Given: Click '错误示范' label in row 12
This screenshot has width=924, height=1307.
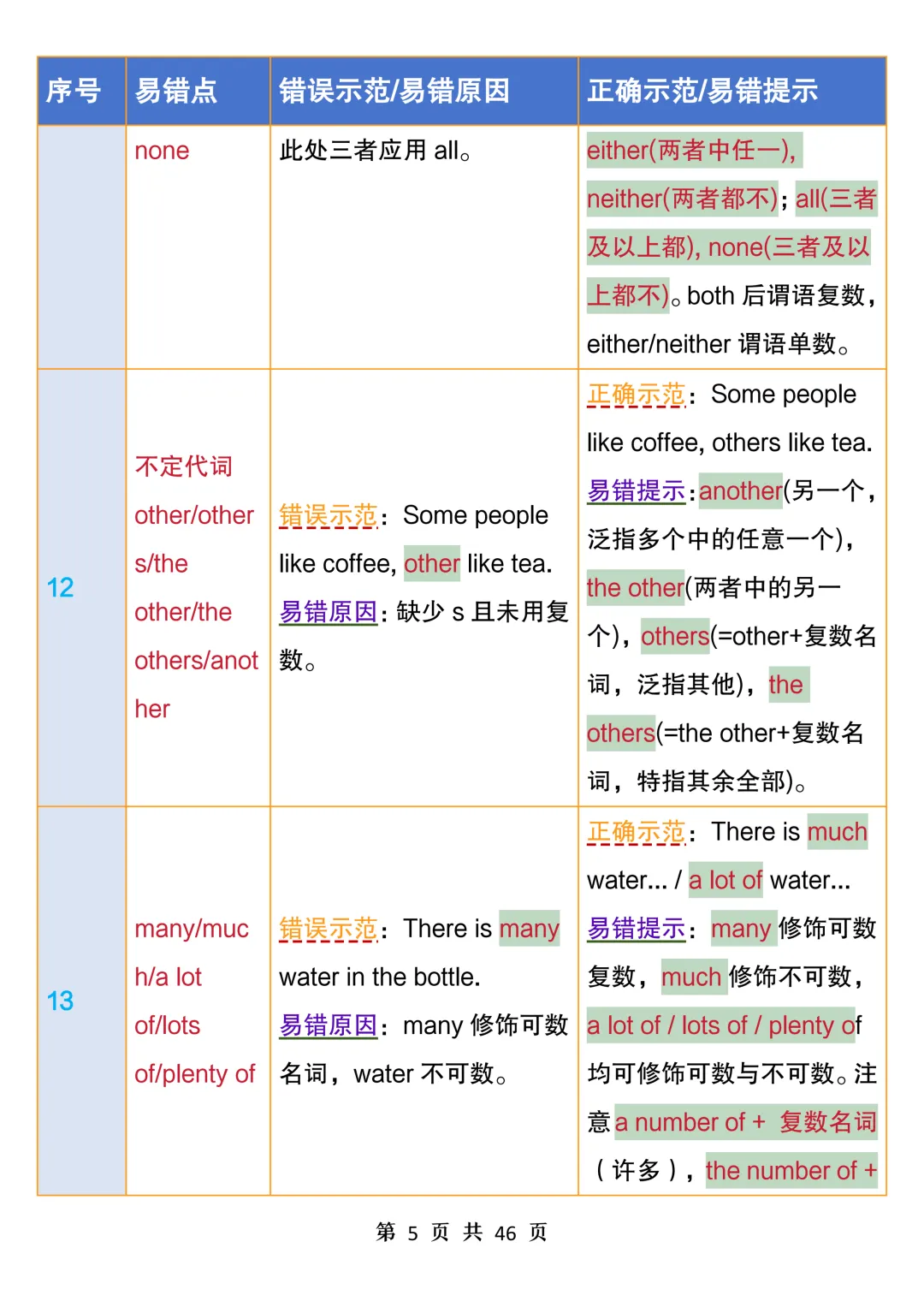Looking at the screenshot, I should [x=328, y=515].
